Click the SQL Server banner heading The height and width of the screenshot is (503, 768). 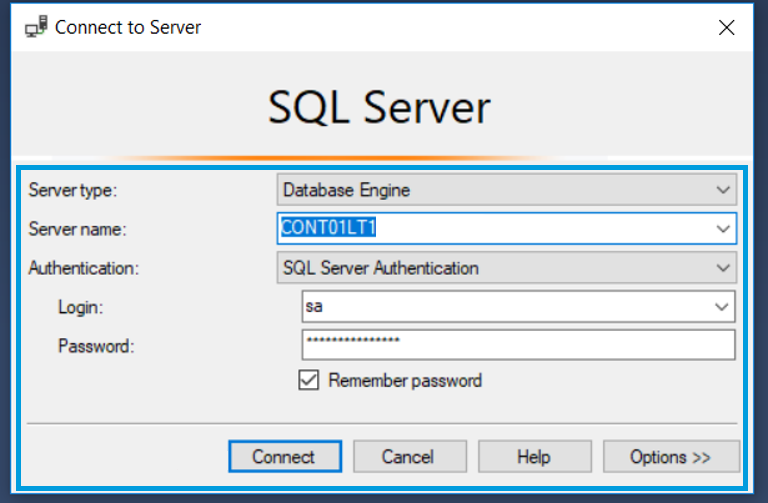(x=380, y=108)
